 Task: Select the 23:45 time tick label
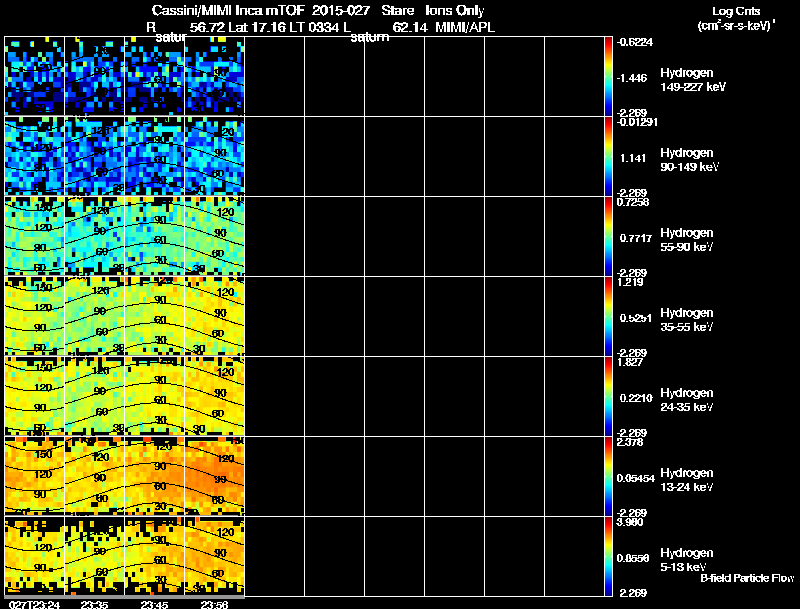pyautogui.click(x=155, y=603)
